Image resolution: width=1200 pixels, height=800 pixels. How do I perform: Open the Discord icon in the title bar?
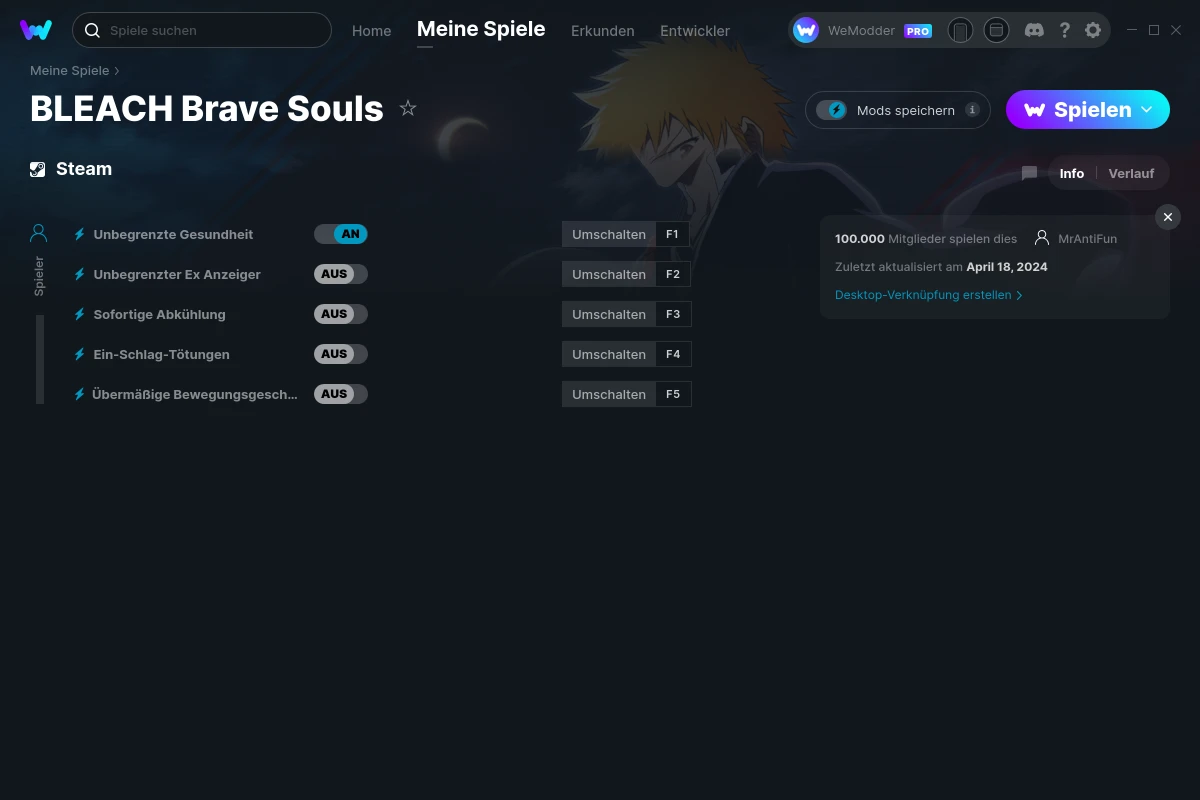coord(1034,30)
